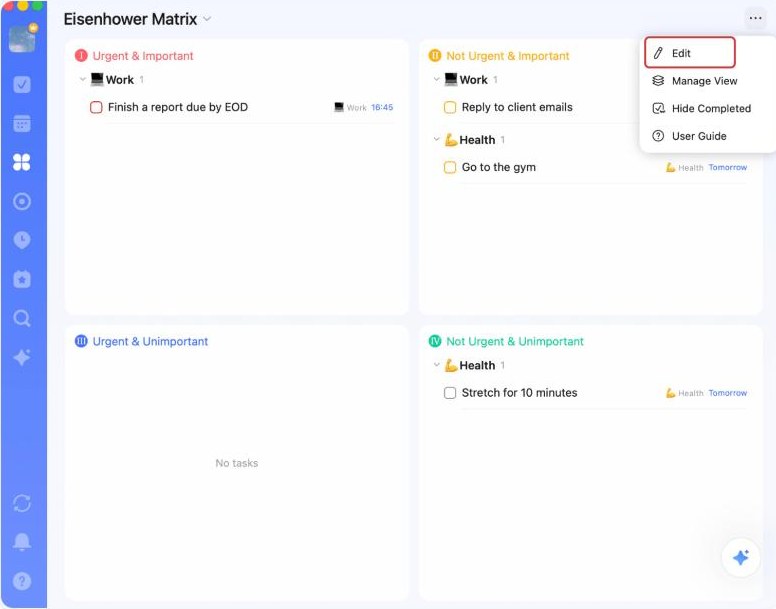Open the task 'Stretch for 10 minutes'
The width and height of the screenshot is (776, 609).
click(520, 393)
